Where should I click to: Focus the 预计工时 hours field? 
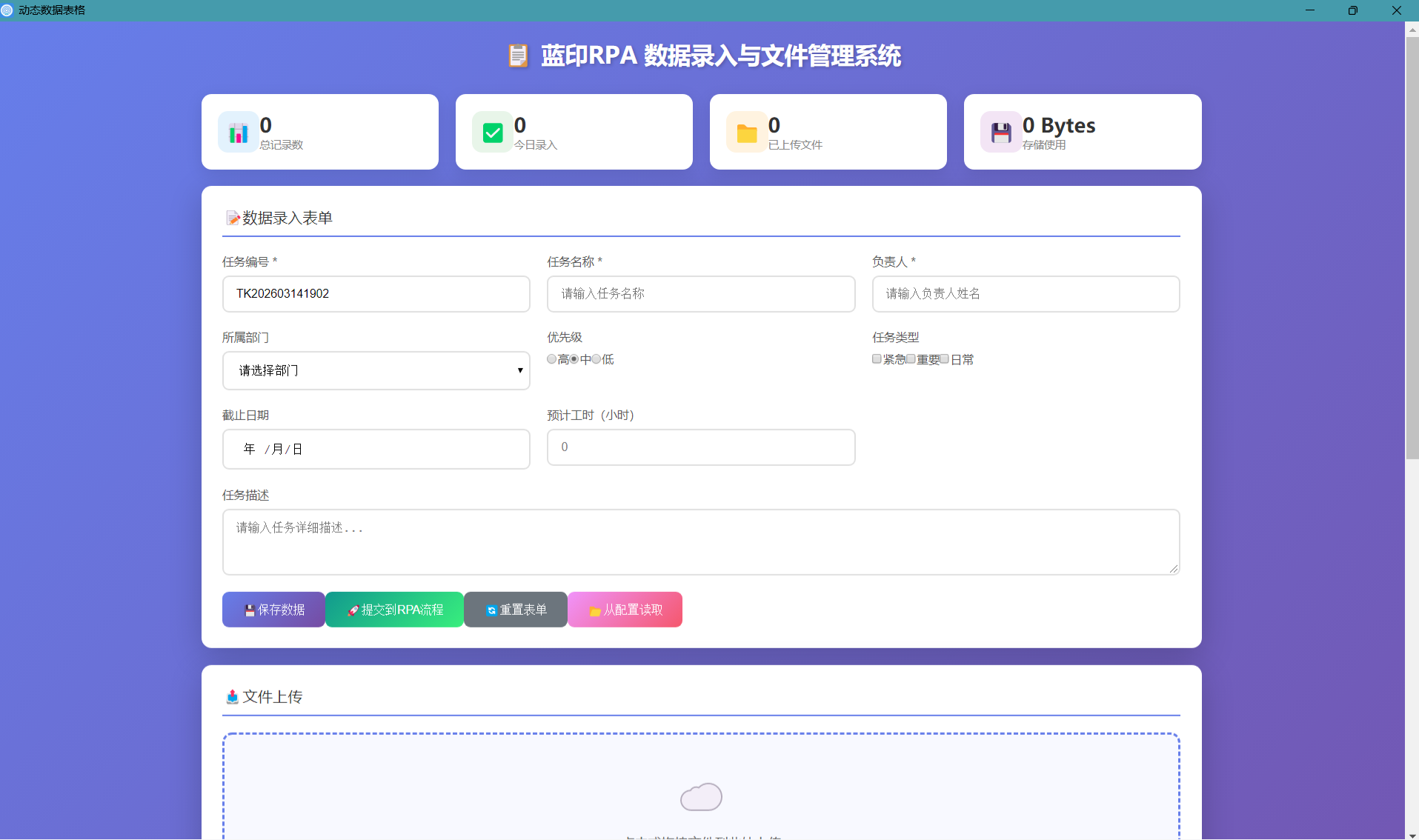701,447
